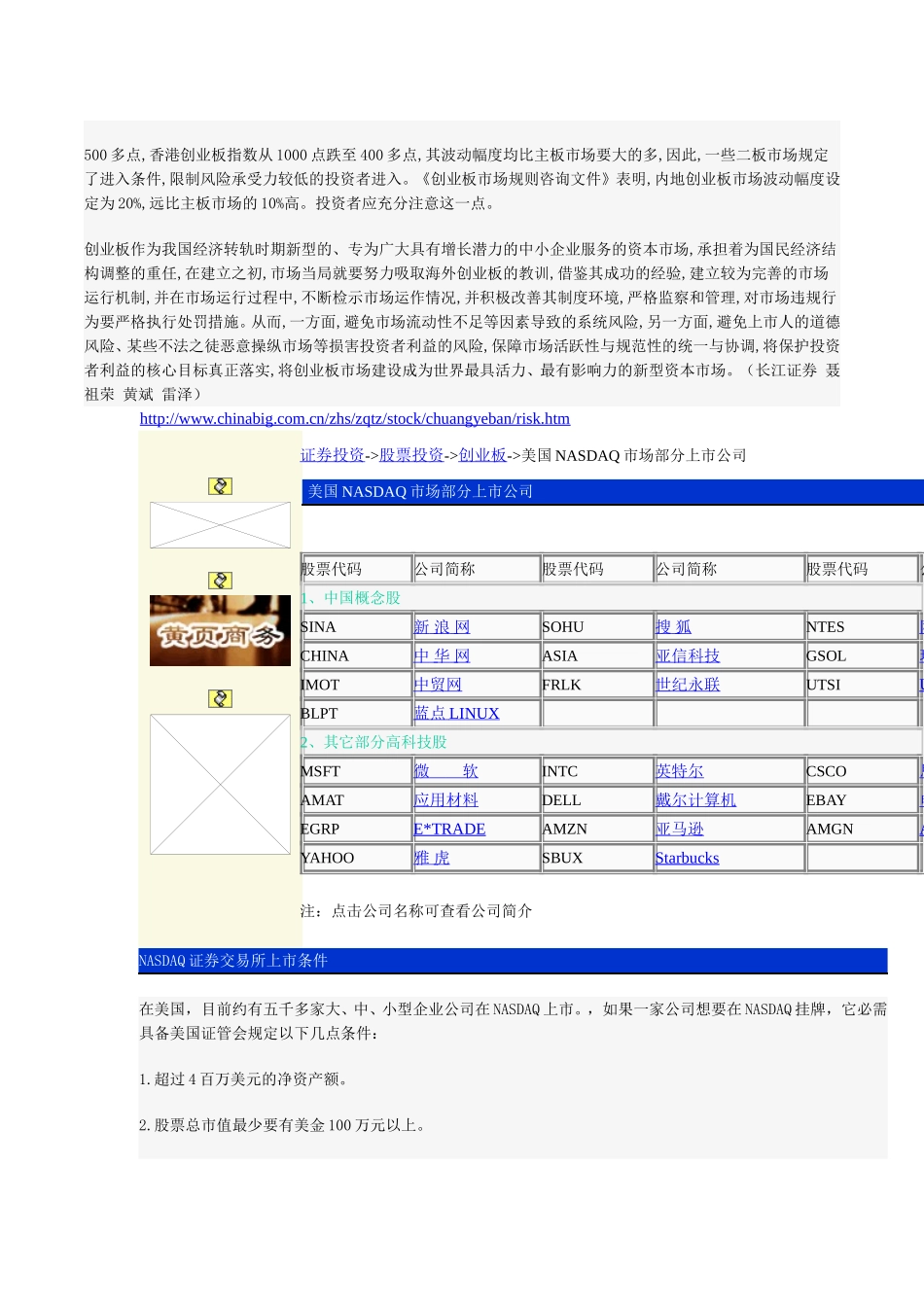Open the 中华网 company link
This screenshot has width=924, height=1307.
tap(442, 656)
